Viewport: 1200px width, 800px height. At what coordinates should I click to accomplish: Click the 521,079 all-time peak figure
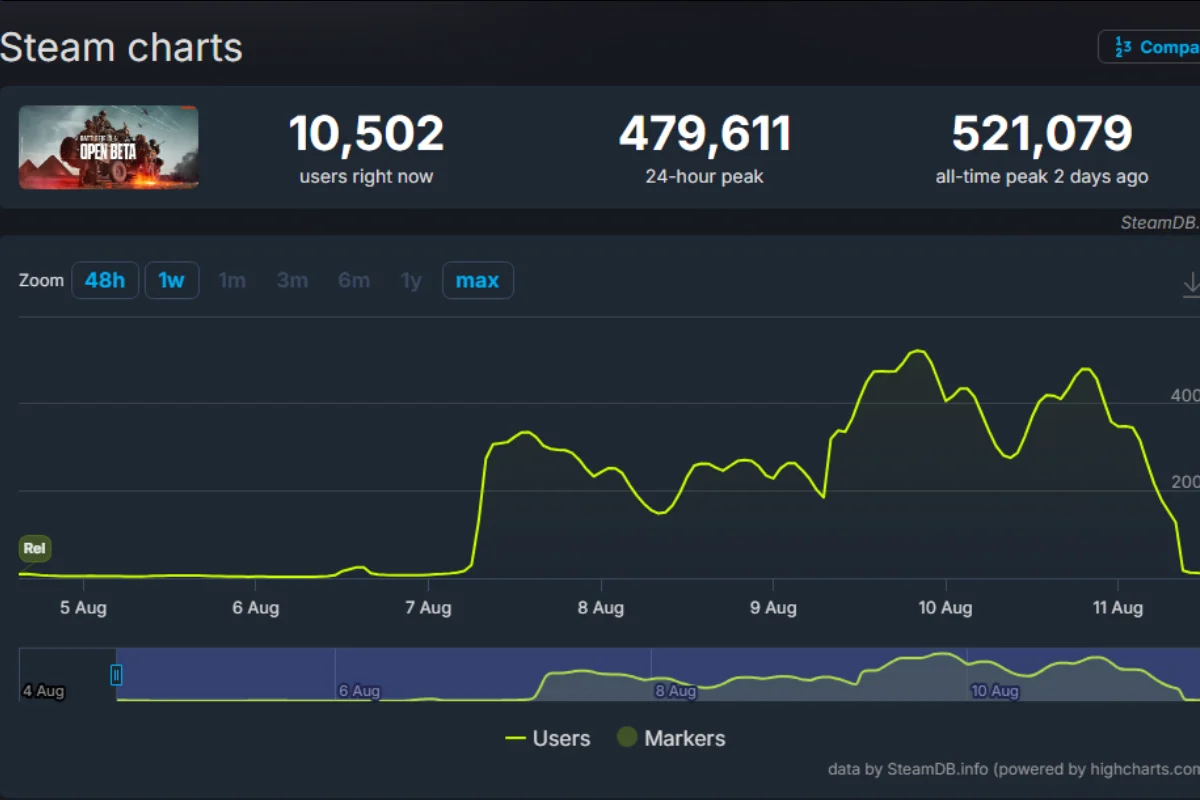coord(1042,134)
